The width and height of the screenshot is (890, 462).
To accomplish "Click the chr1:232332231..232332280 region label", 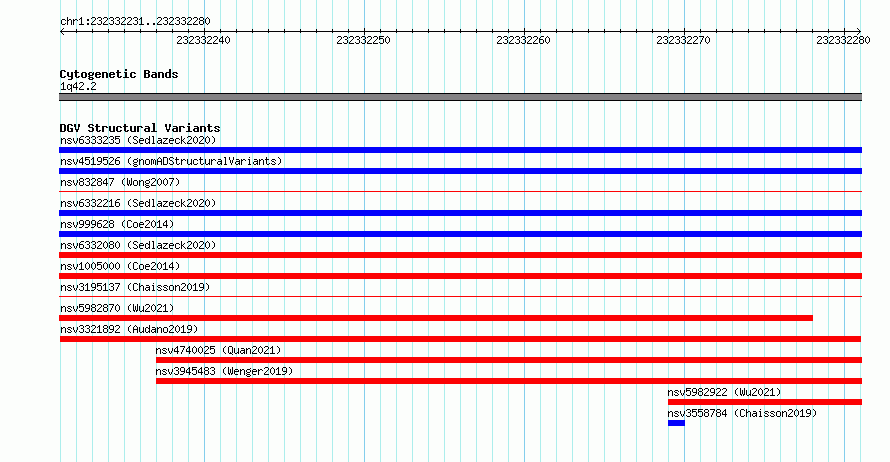I will pyautogui.click(x=135, y=21).
